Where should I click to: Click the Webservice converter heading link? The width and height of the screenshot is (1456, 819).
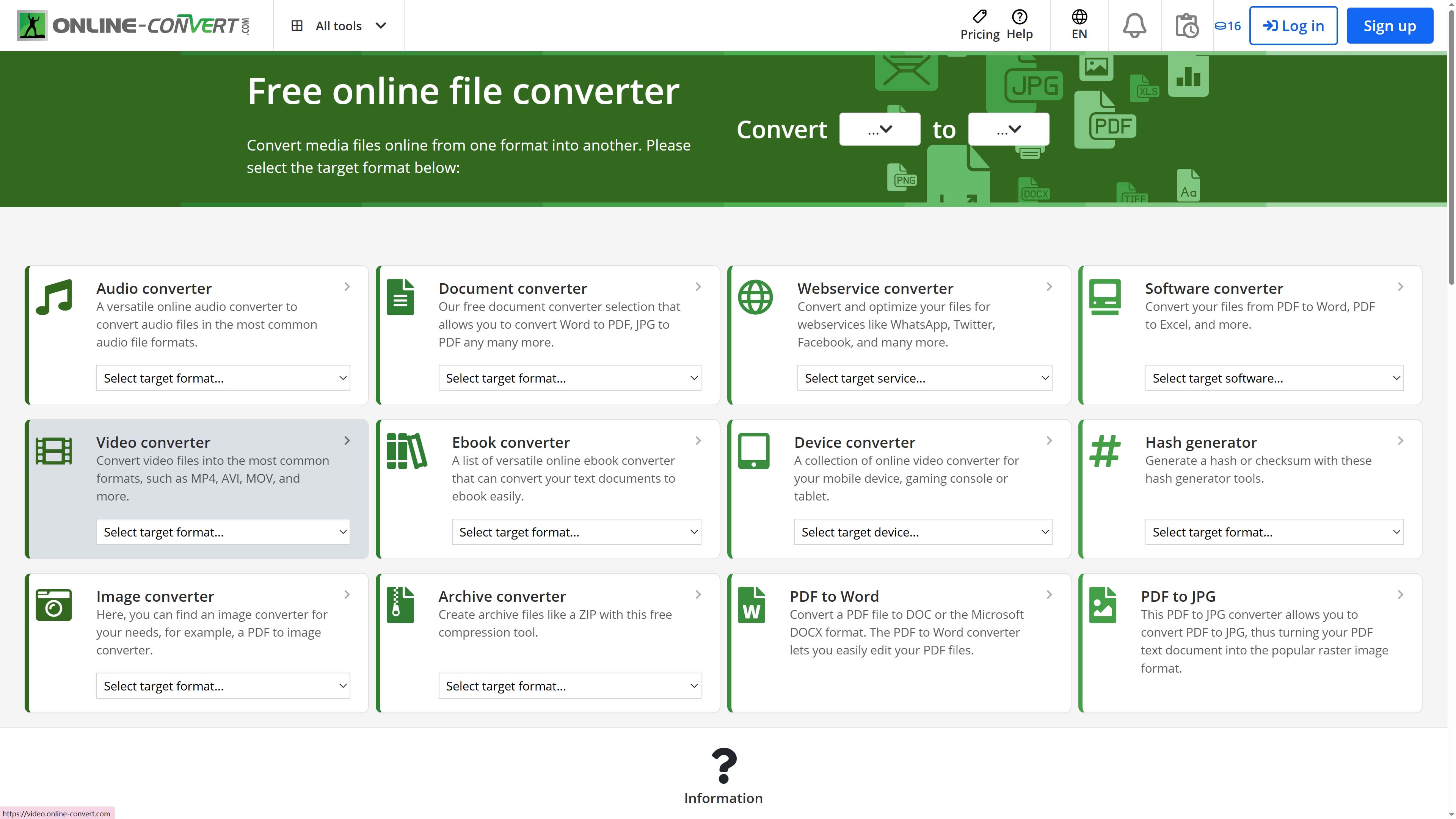[875, 288]
